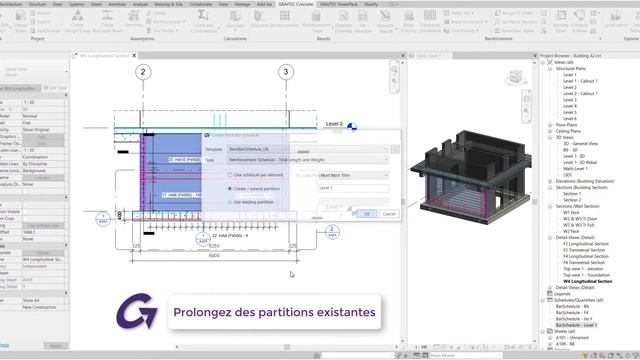Open the Diagrams results tool

(259, 20)
